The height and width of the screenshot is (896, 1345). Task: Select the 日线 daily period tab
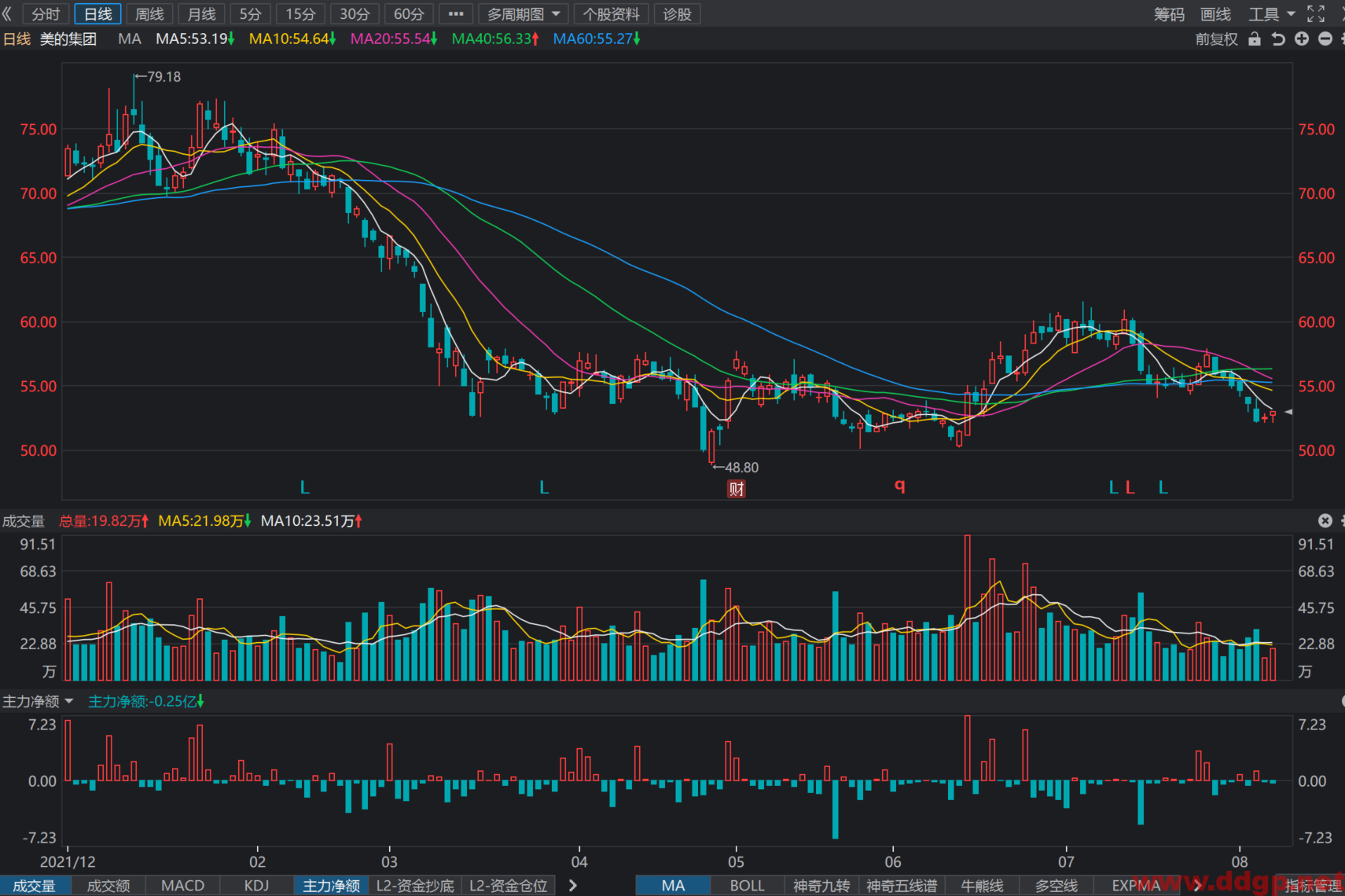[x=98, y=14]
